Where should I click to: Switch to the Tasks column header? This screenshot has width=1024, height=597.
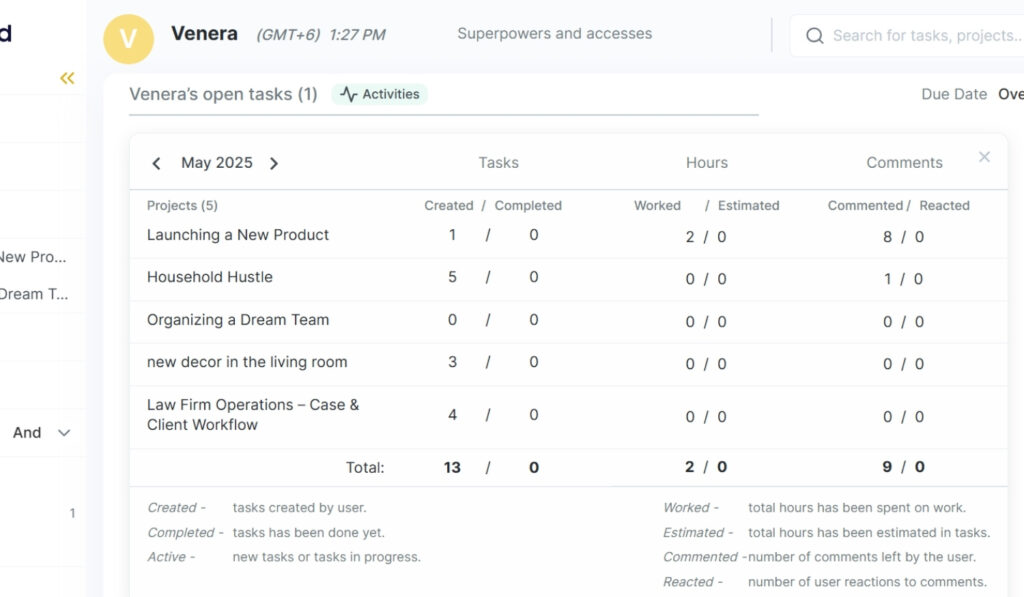[498, 162]
